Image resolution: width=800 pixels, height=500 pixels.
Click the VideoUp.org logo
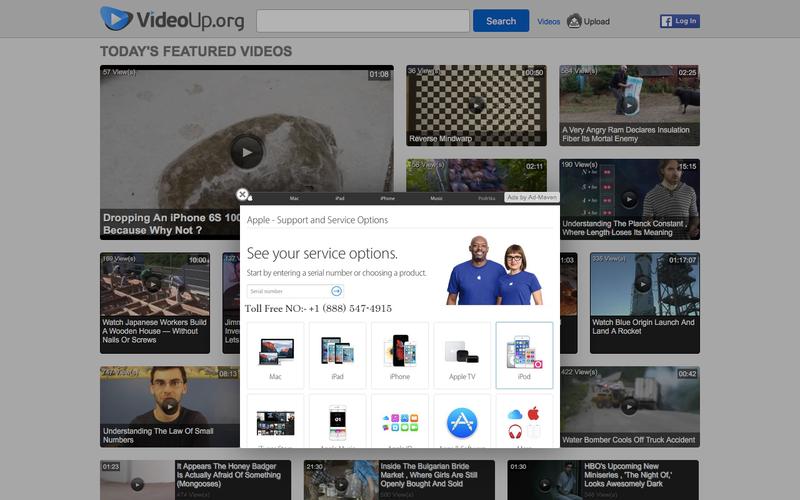click(172, 19)
